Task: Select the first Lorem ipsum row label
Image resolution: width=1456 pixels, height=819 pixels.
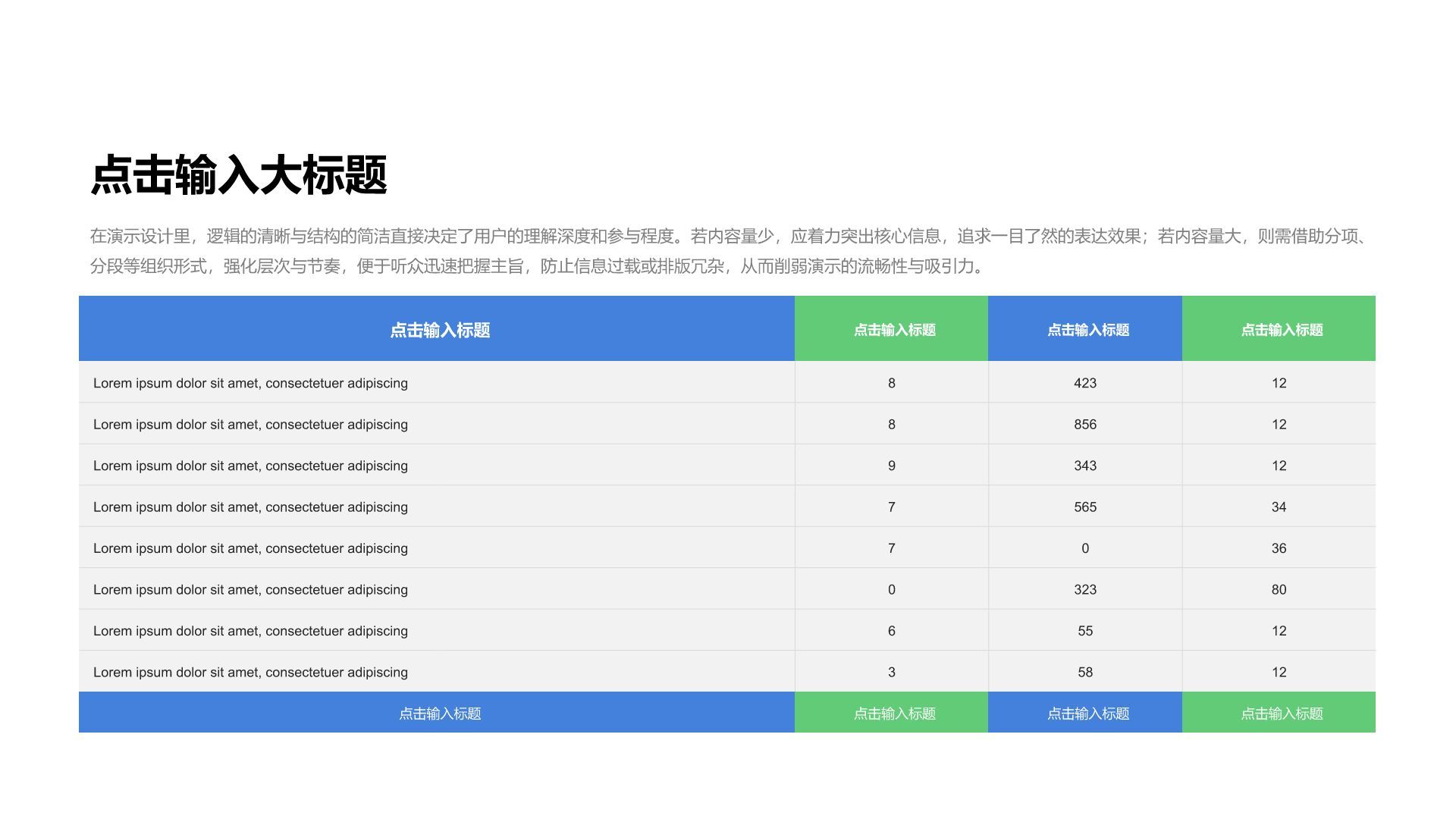Action: 250,383
